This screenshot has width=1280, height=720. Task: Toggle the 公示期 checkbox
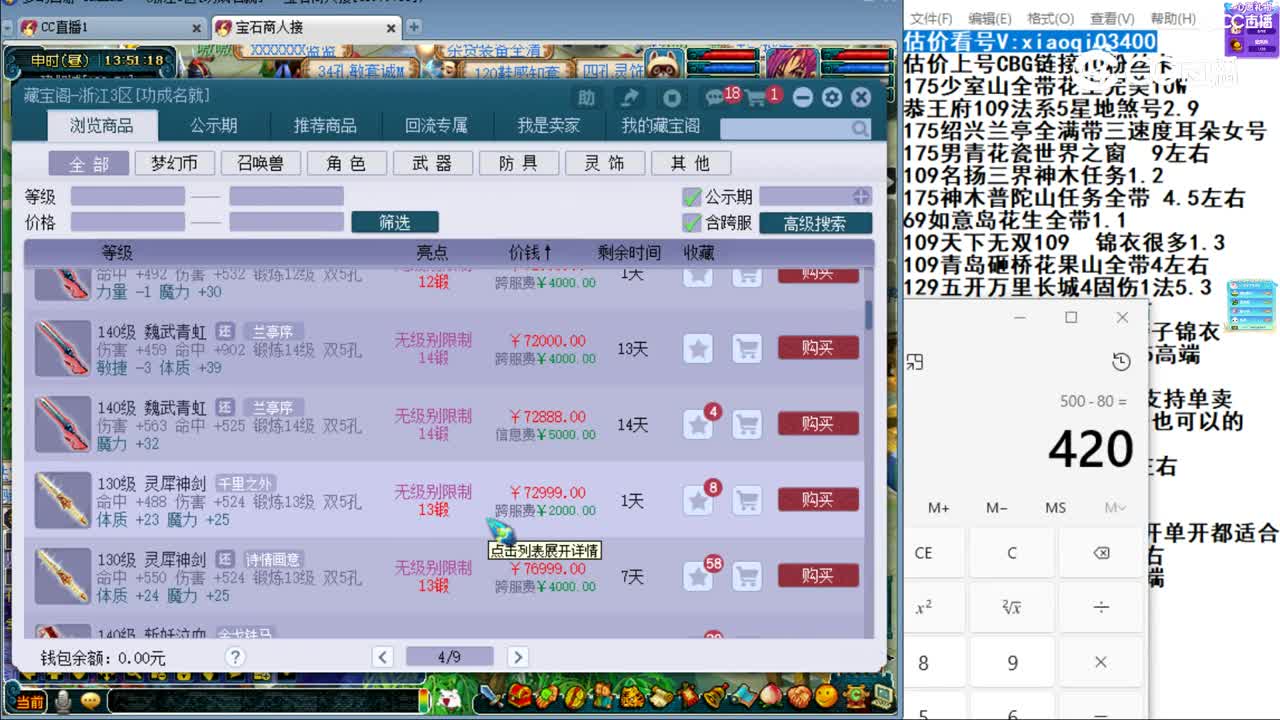coord(691,197)
